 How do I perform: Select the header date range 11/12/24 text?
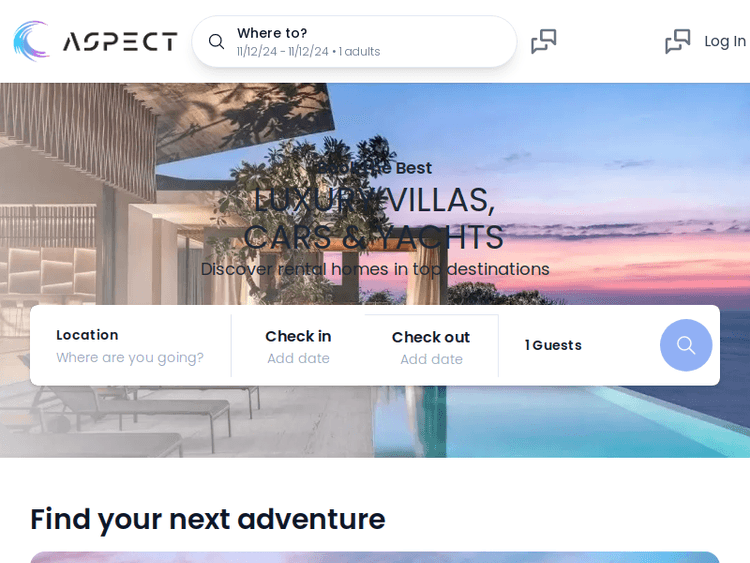point(283,52)
